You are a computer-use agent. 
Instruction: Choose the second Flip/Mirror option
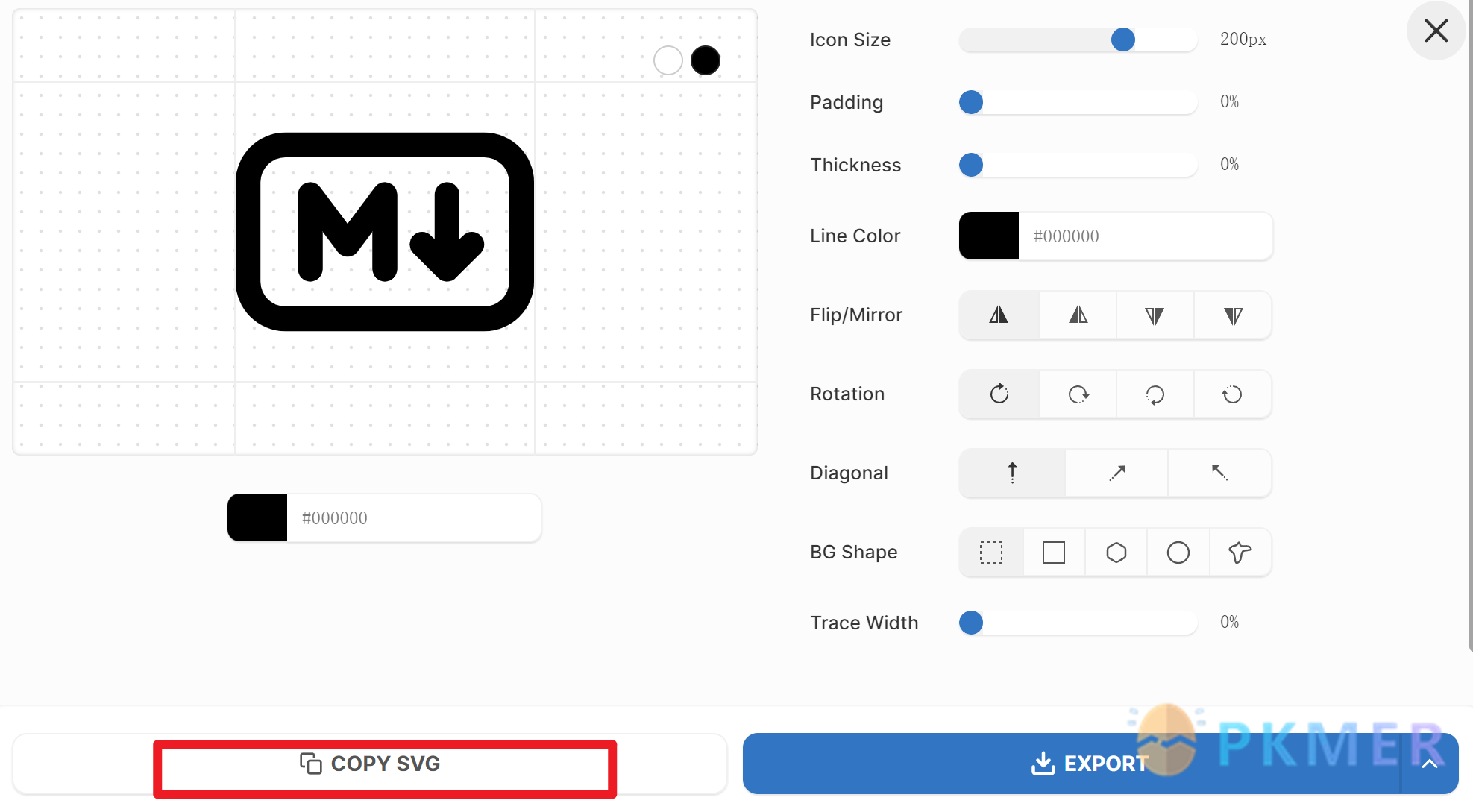(x=1078, y=315)
